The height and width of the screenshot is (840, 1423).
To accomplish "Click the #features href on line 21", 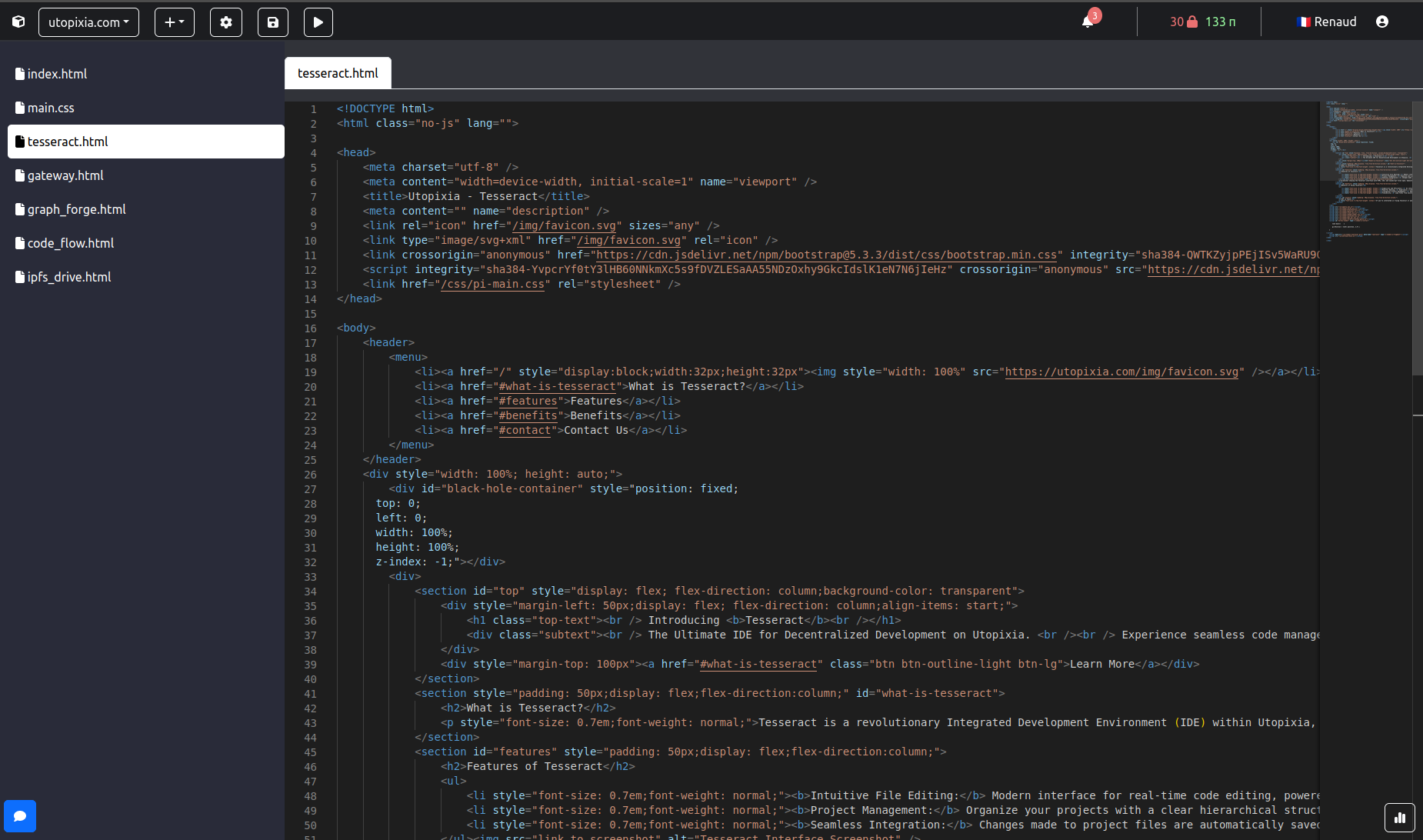I will coord(528,401).
